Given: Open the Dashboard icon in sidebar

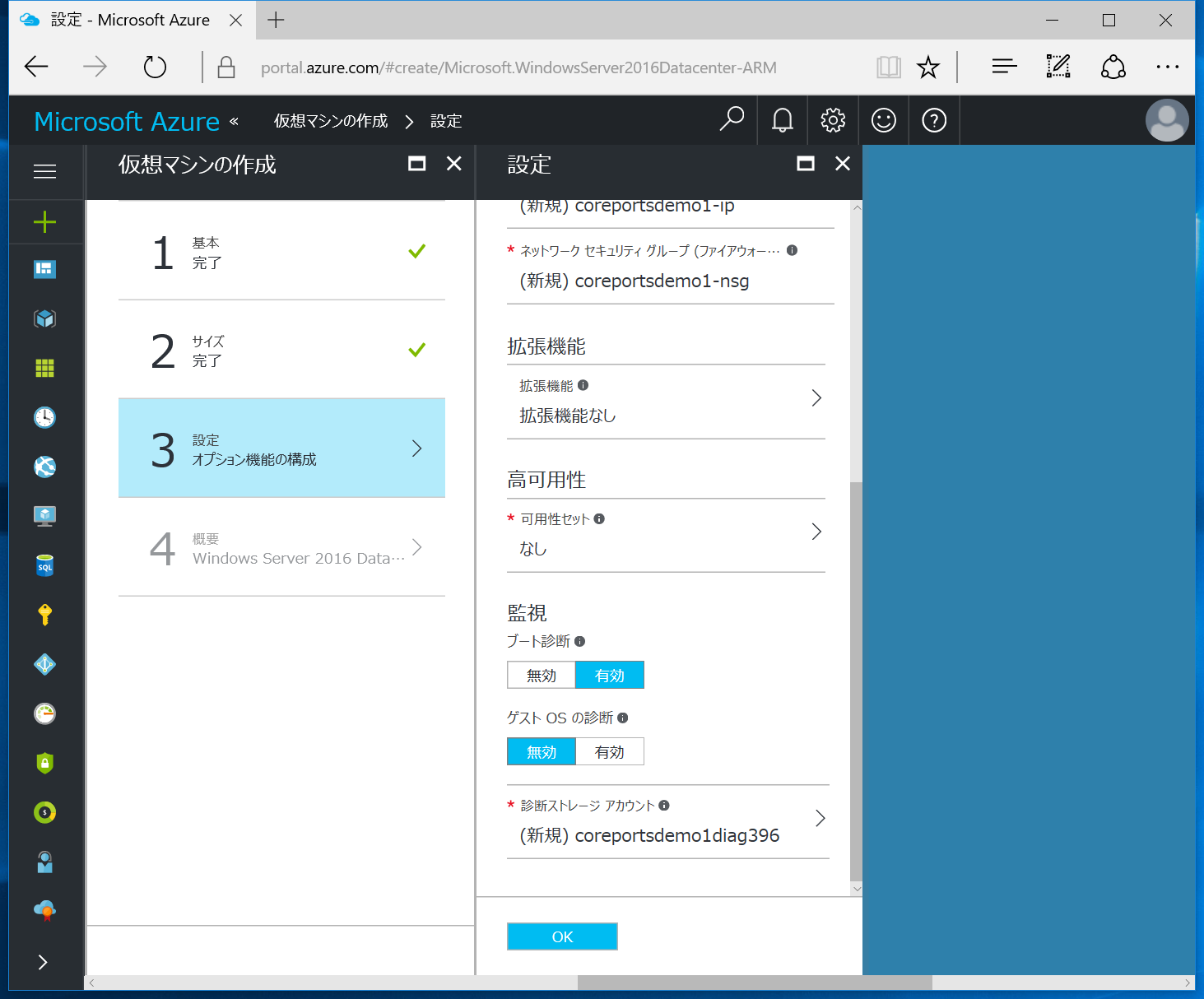Looking at the screenshot, I should 44,269.
